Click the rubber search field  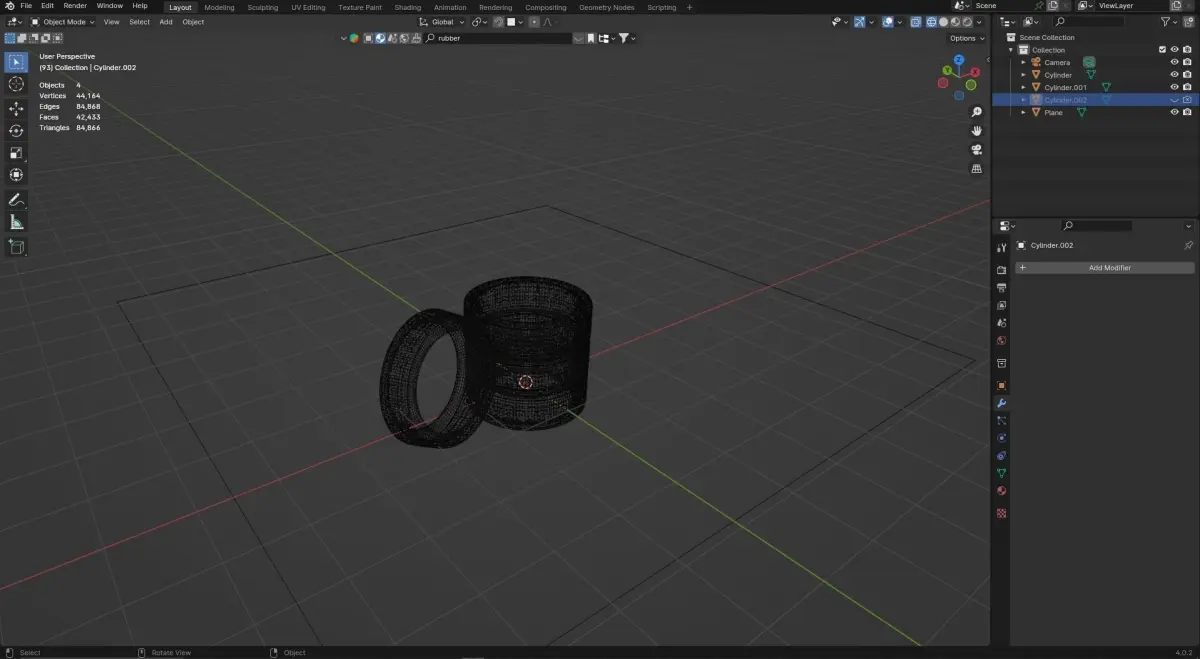pyautogui.click(x=499, y=38)
